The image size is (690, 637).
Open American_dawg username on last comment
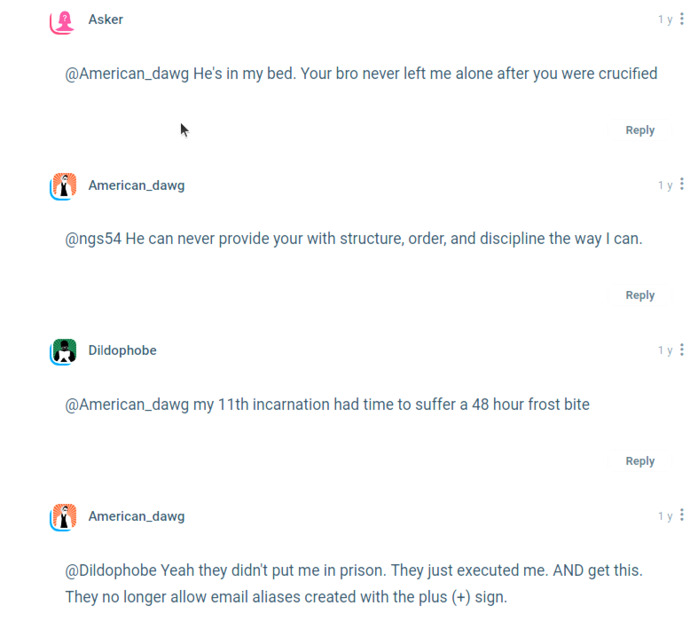pyautogui.click(x=136, y=516)
